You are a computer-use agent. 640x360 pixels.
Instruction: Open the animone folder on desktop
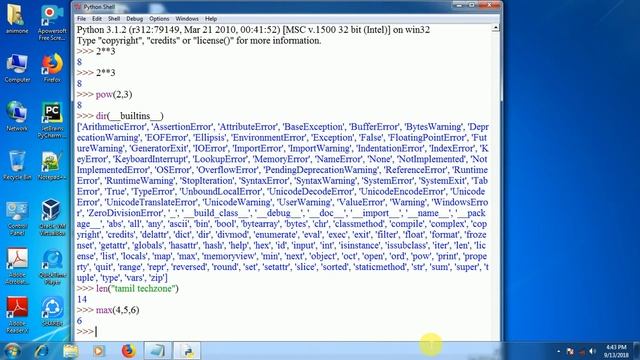click(17, 19)
